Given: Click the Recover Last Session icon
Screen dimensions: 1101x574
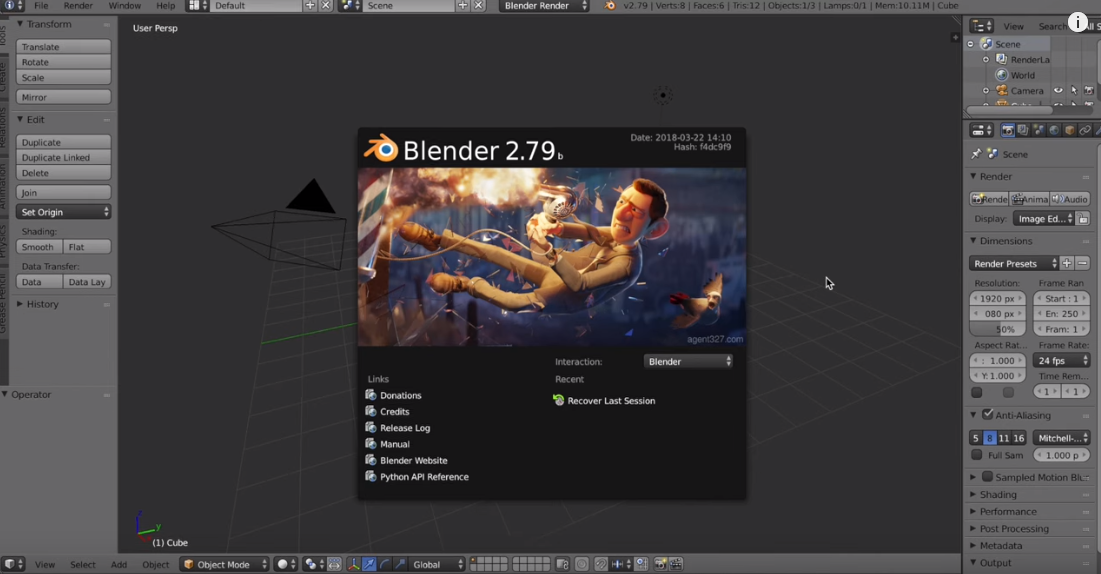Looking at the screenshot, I should [558, 400].
